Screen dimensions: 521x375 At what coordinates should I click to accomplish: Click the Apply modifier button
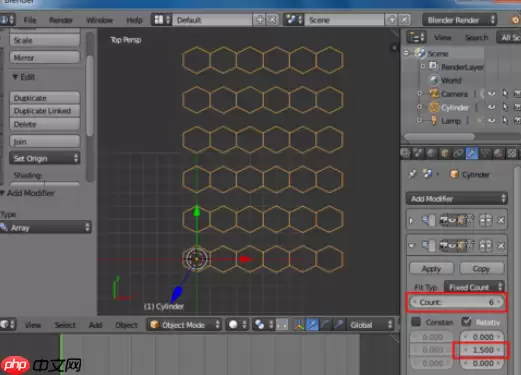(x=431, y=268)
